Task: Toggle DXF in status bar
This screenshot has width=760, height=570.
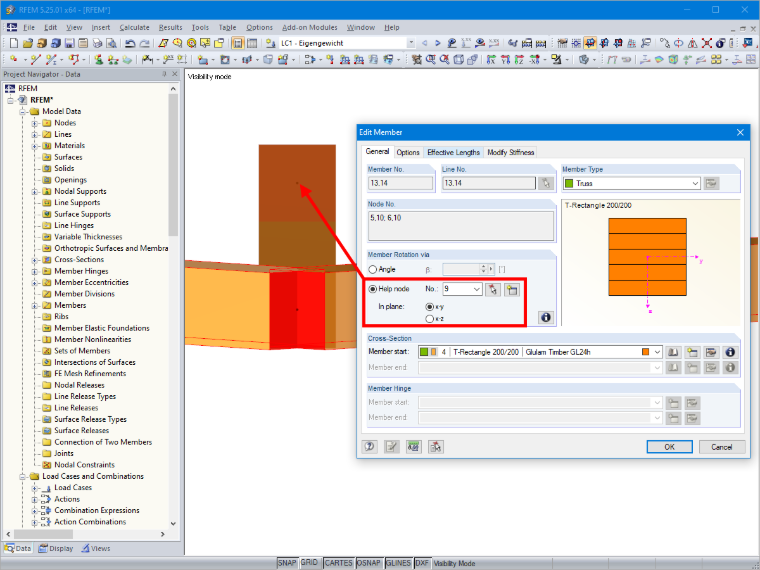Action: coord(422,563)
